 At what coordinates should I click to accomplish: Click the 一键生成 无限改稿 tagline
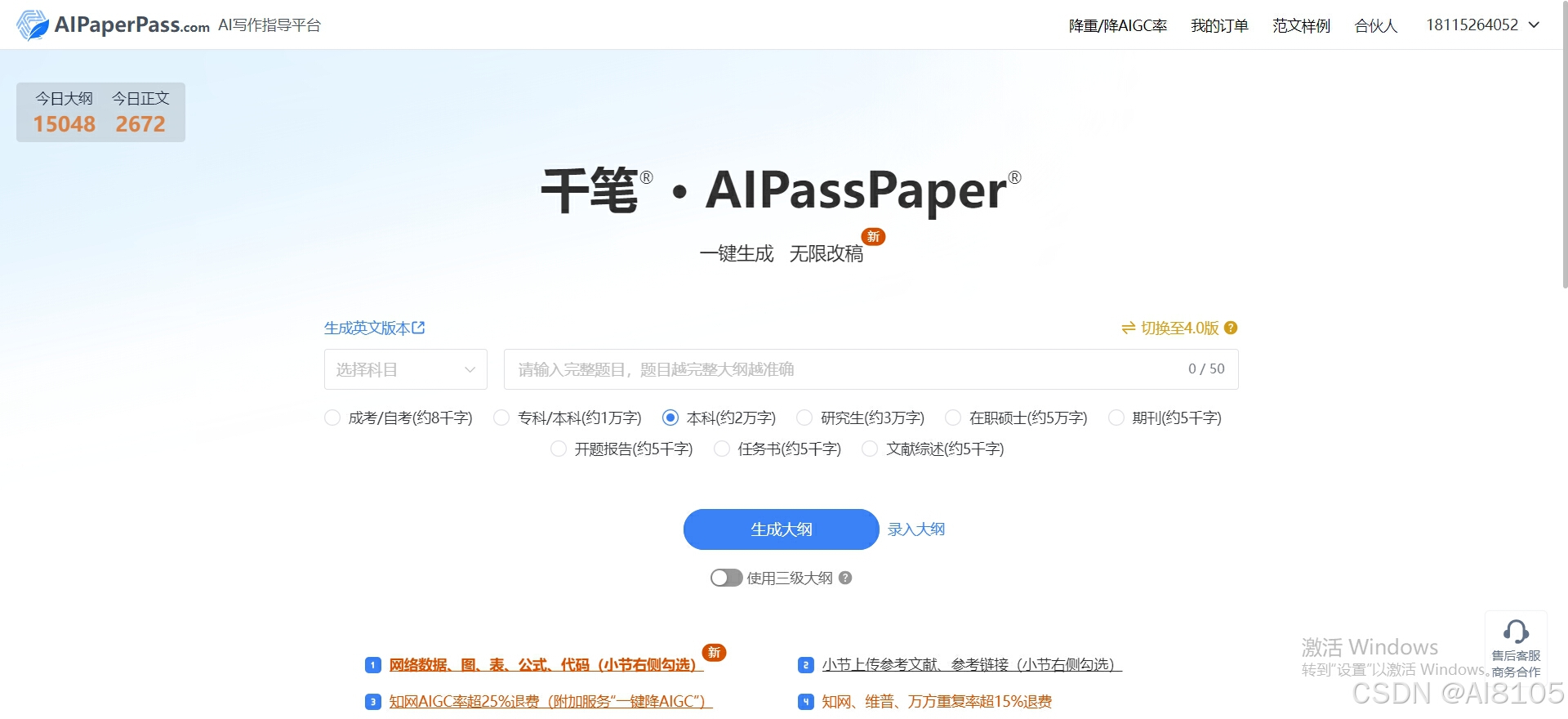(782, 254)
